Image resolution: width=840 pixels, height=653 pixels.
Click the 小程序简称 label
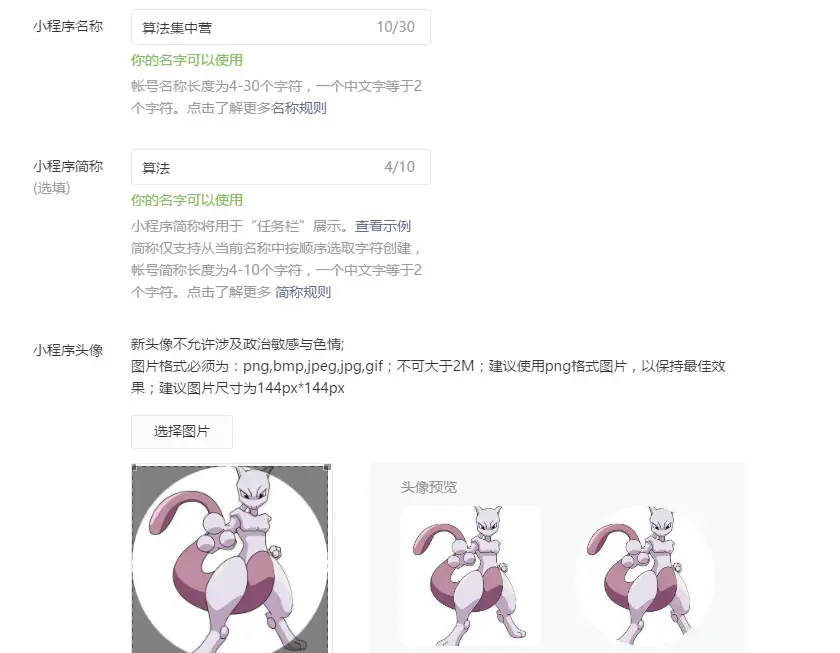(x=68, y=167)
